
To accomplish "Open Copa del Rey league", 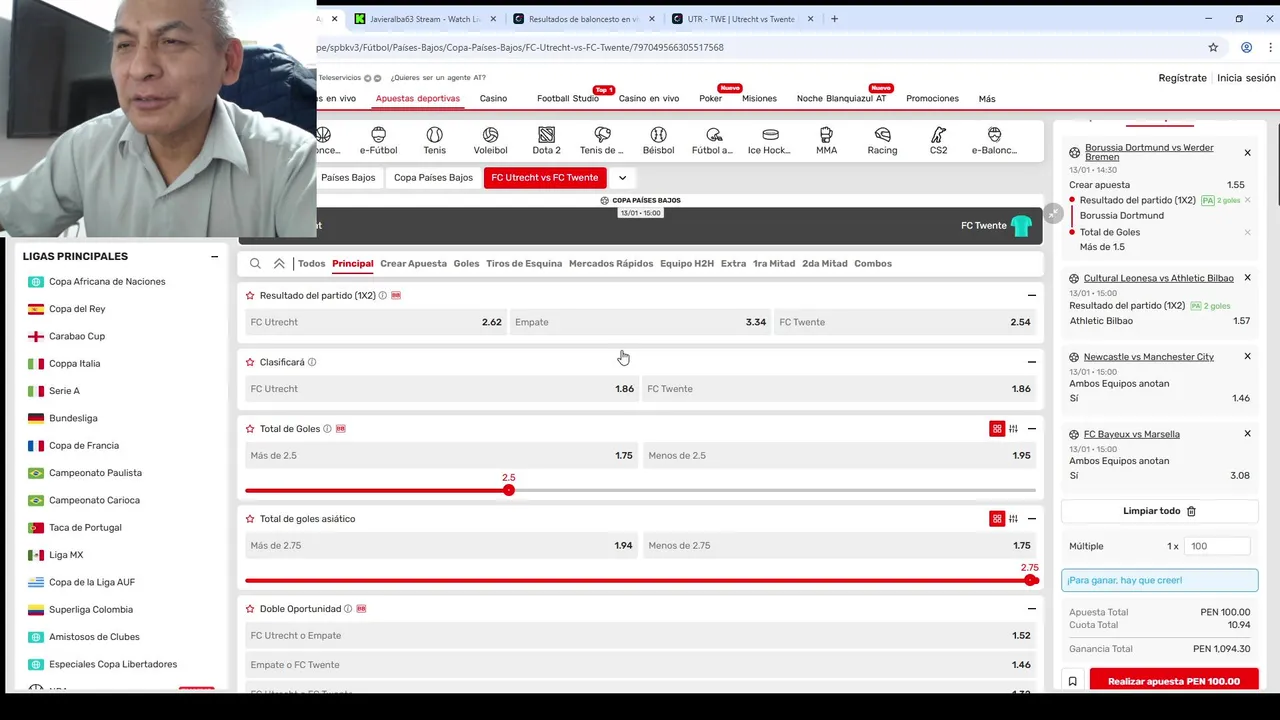I will (x=77, y=309).
